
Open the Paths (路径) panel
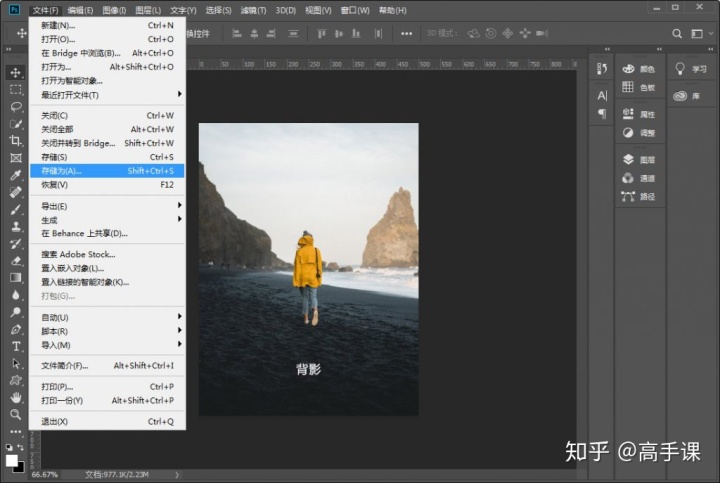(x=639, y=197)
